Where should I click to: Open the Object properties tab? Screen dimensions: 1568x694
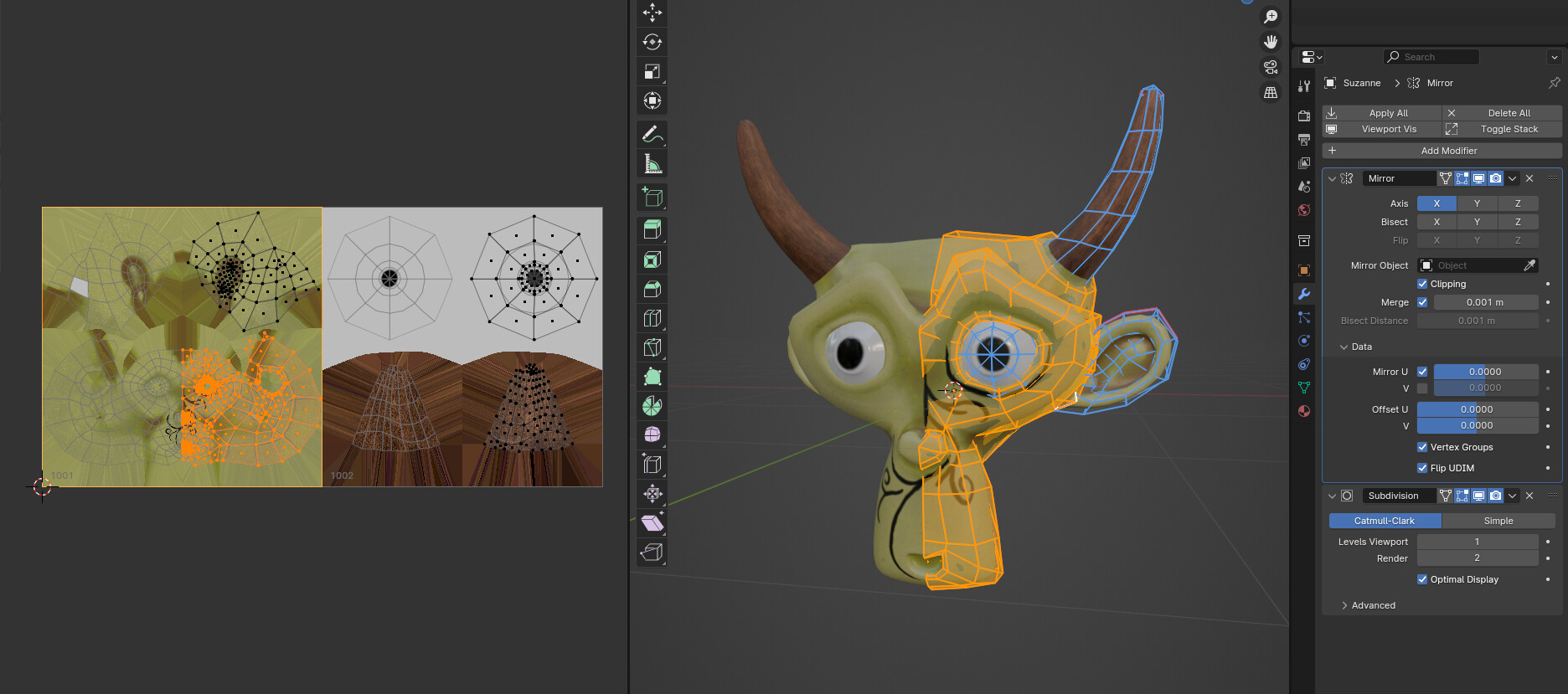tap(1304, 270)
